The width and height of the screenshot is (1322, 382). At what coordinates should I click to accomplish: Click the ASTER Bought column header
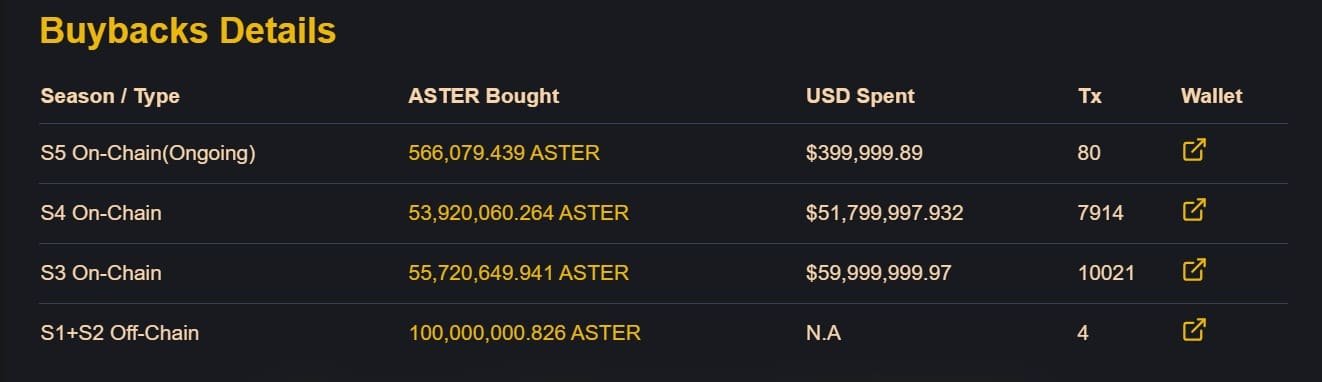(x=484, y=97)
